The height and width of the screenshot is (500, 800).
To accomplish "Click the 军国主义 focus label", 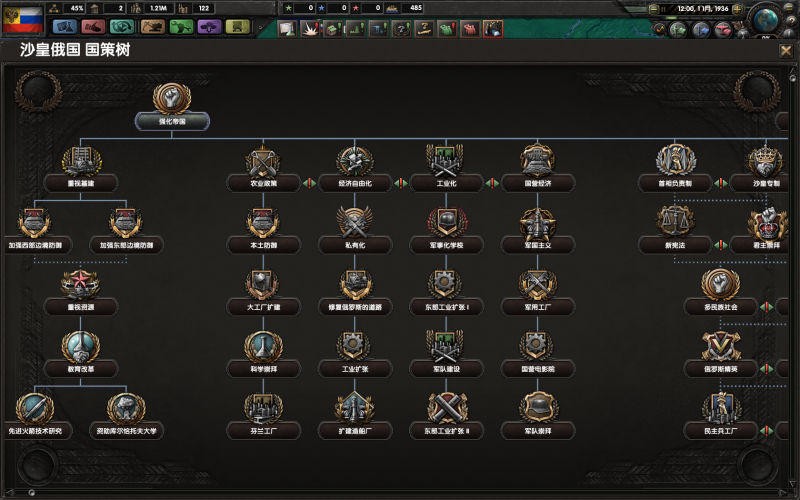I will tap(537, 245).
